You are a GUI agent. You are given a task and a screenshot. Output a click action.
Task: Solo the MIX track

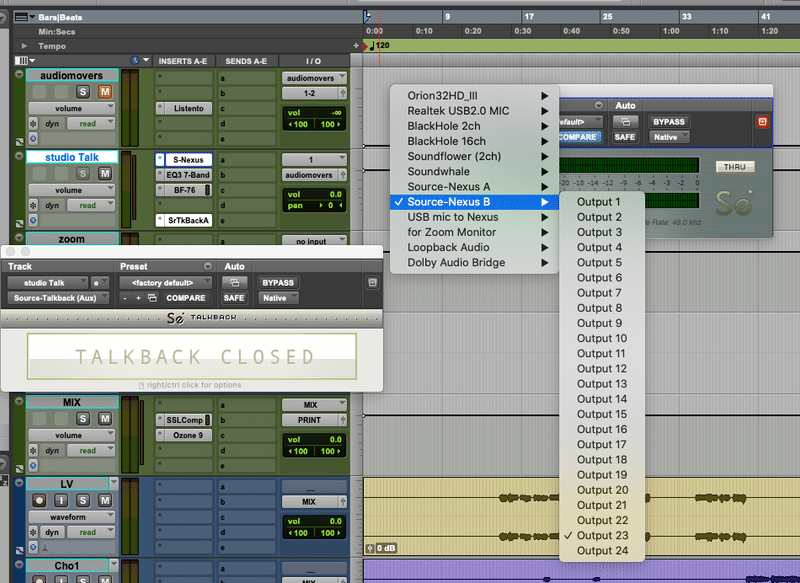[83, 419]
